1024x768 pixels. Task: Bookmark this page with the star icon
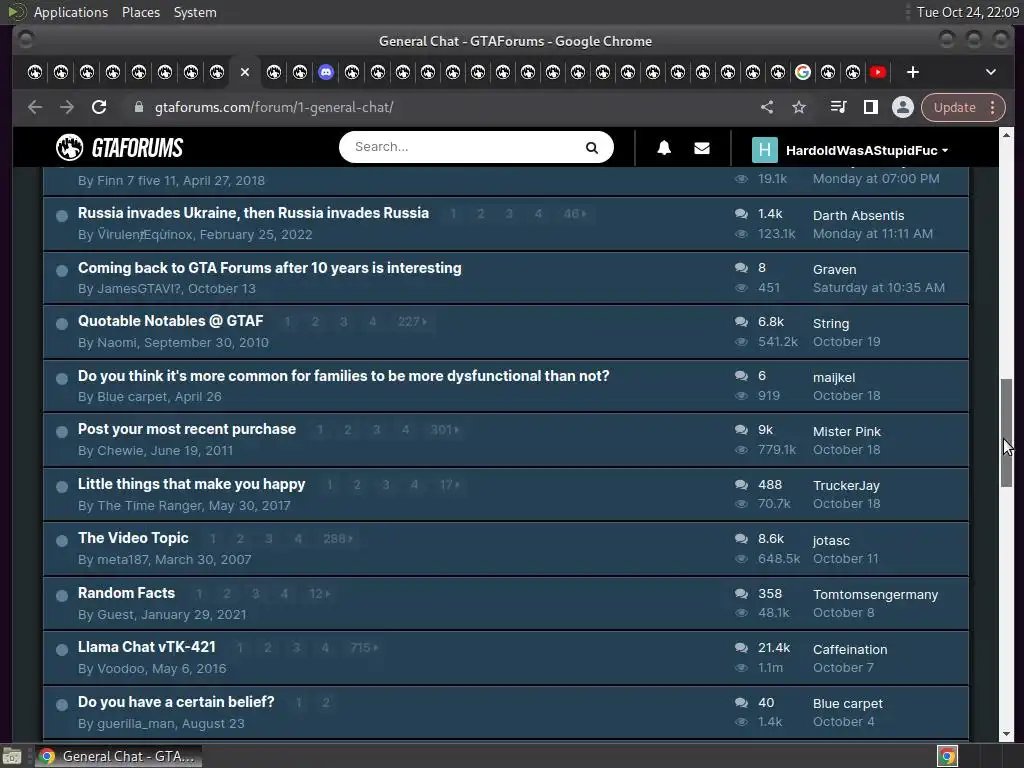[799, 107]
